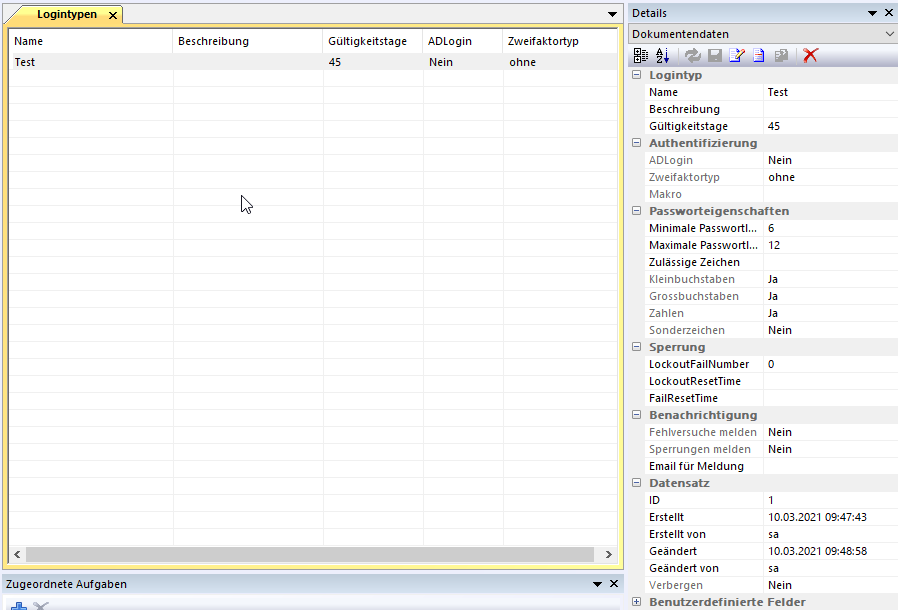Click the new document page icon
This screenshot has height=610, width=898.
[x=759, y=55]
